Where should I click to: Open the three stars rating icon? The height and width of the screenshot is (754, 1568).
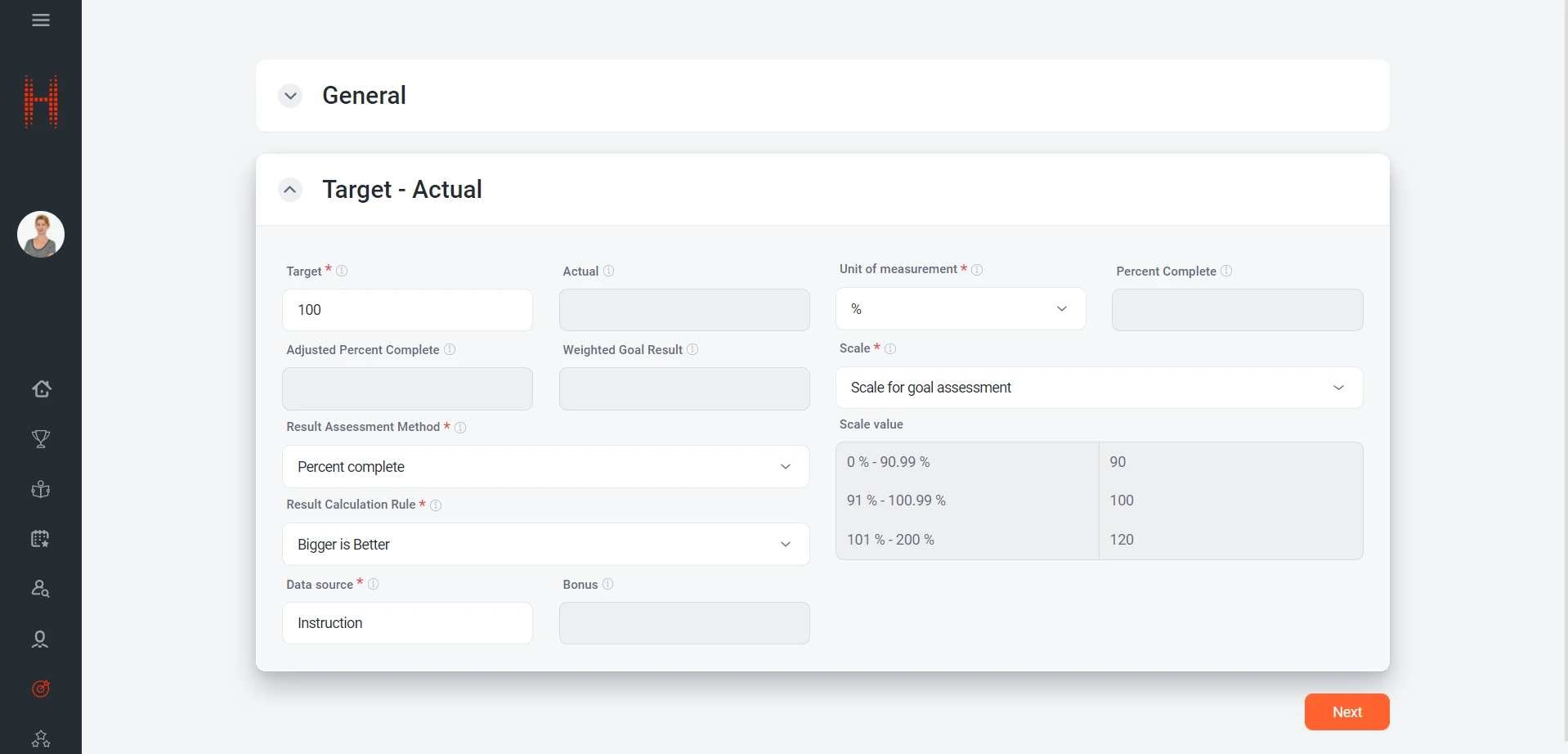[x=41, y=738]
